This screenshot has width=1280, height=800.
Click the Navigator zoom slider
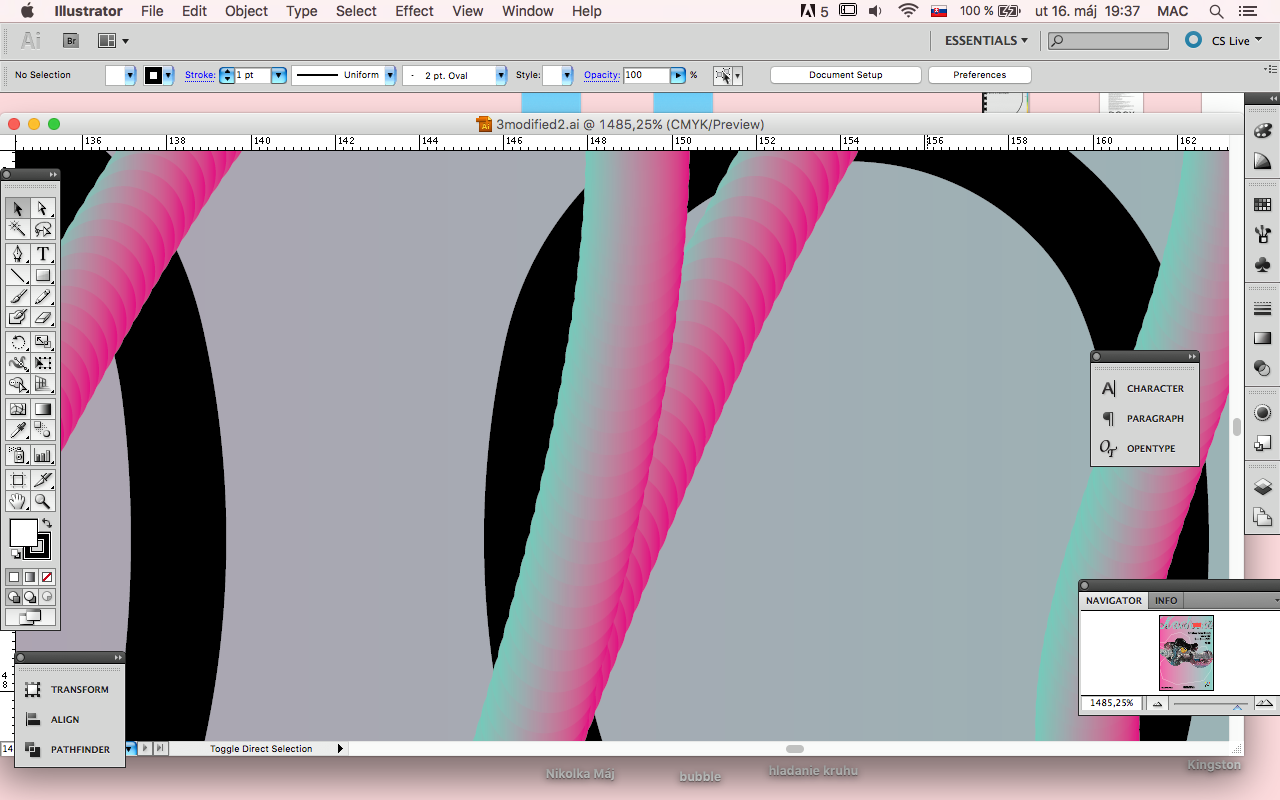point(1212,704)
